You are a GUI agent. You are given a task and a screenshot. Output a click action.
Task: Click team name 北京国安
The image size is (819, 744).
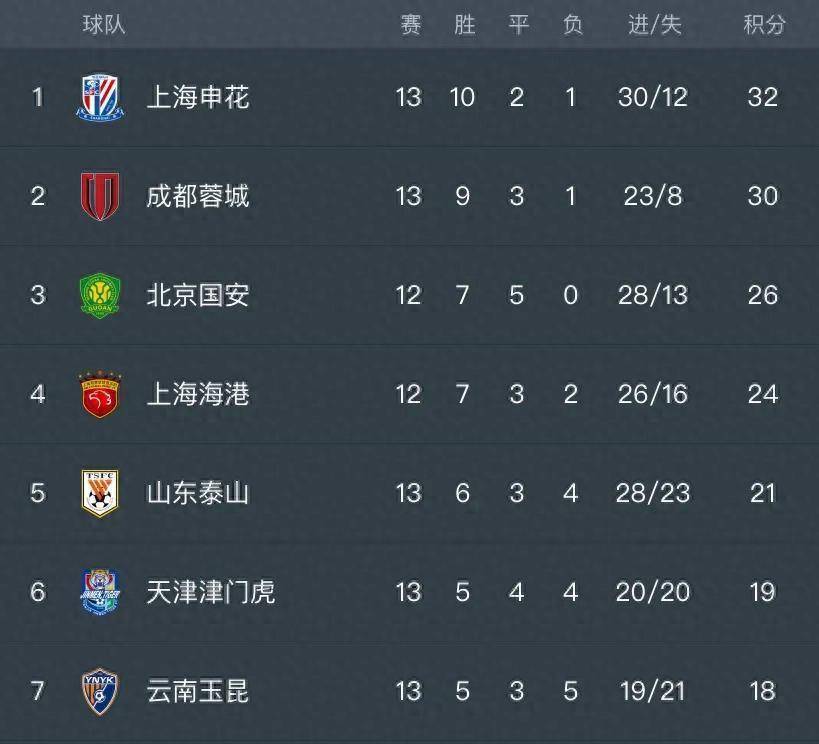click(198, 295)
